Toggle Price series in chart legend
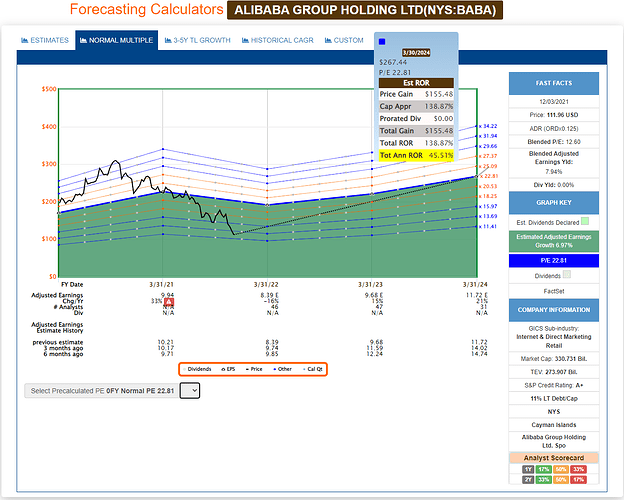This screenshot has width=624, height=500. pyautogui.click(x=254, y=369)
